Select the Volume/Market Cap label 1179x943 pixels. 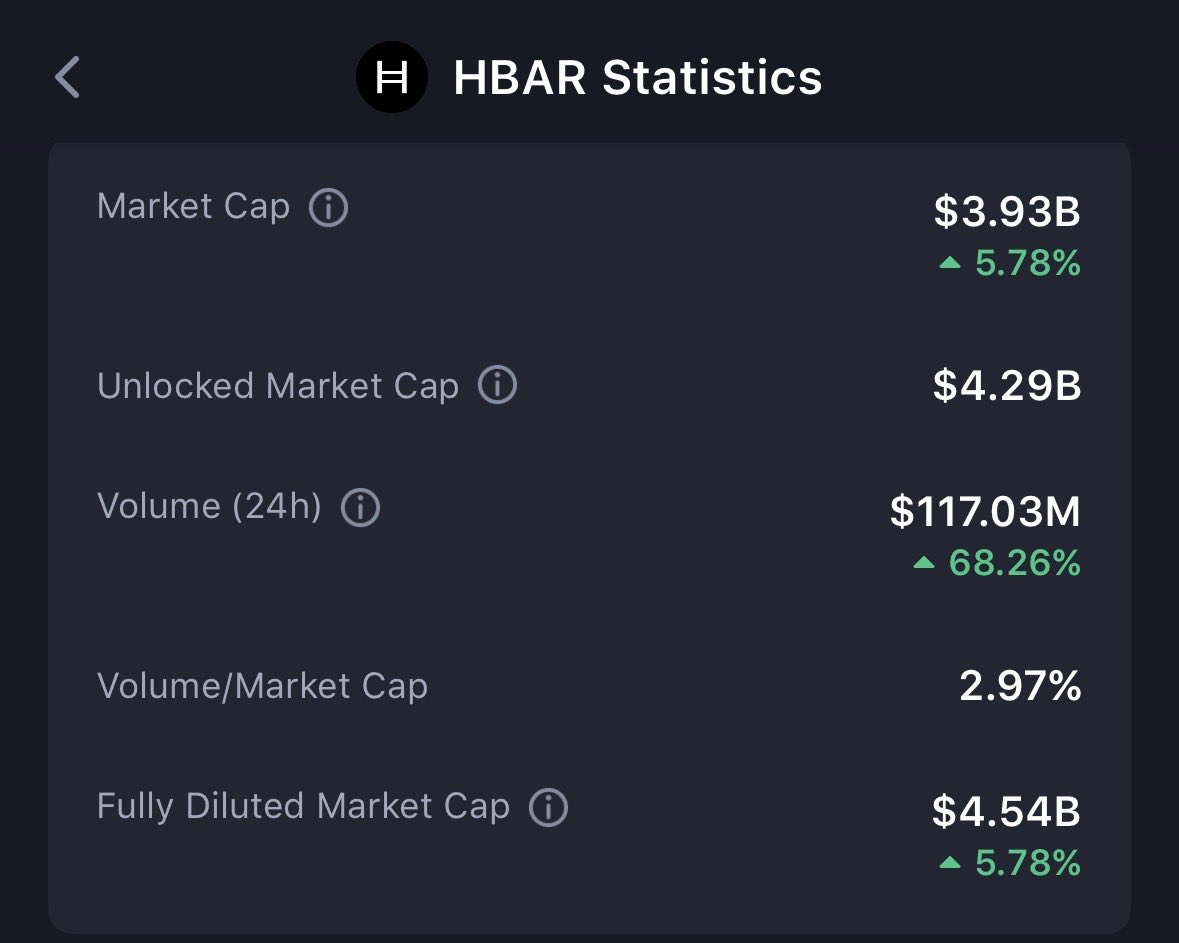pos(262,687)
